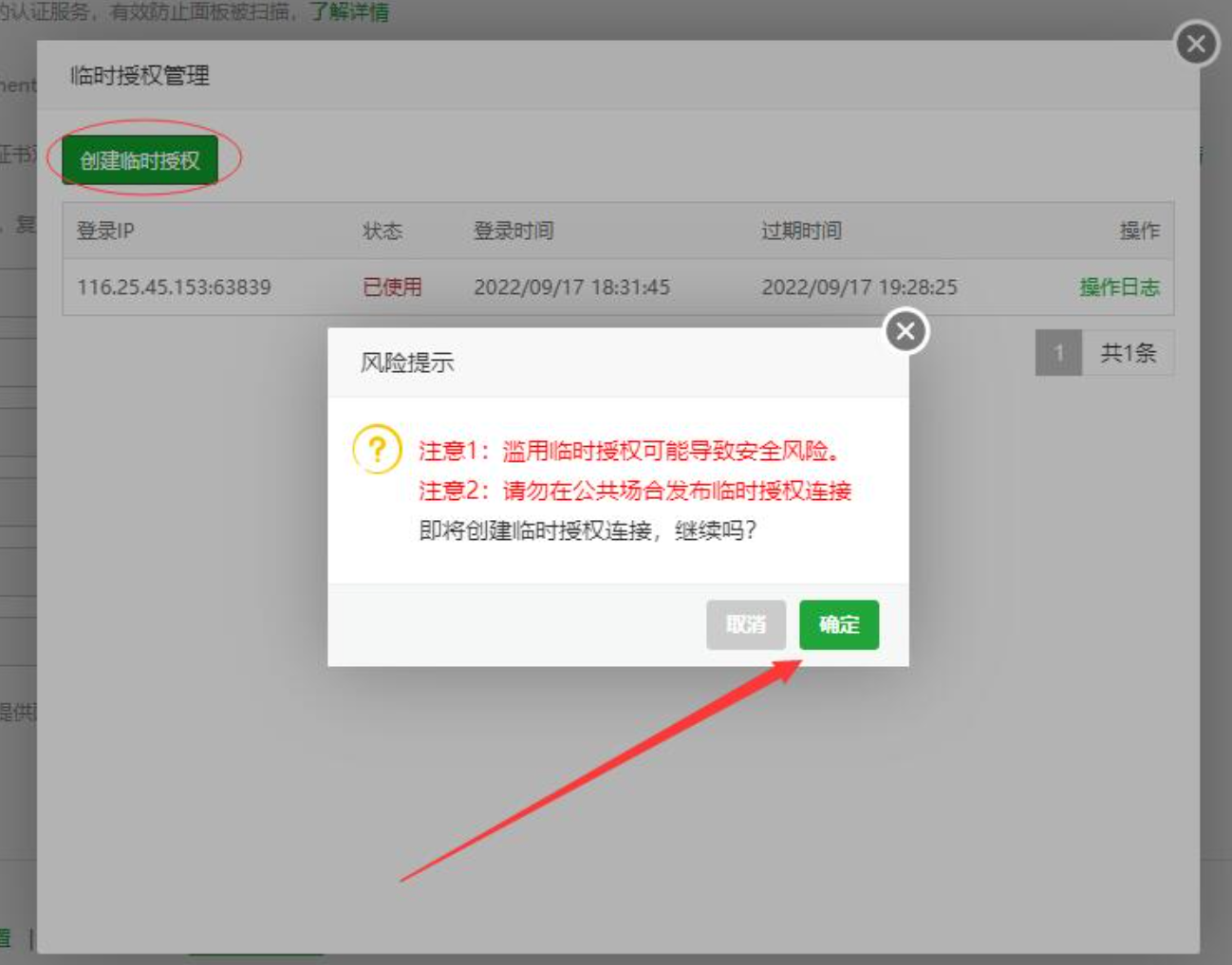Click the login time 2022/09/17 18:31:45

click(x=571, y=288)
